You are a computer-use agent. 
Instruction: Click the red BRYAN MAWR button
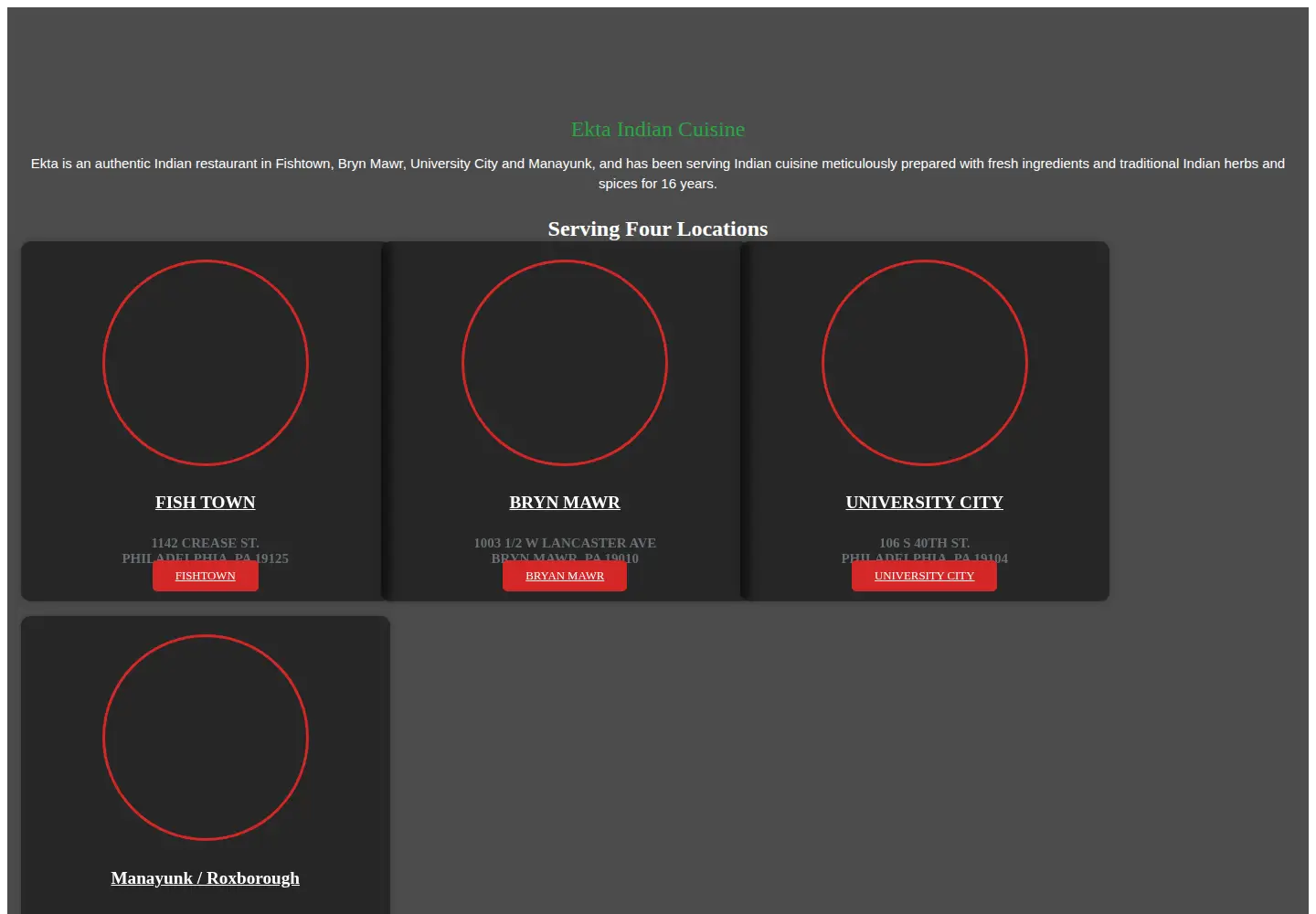[x=565, y=576]
